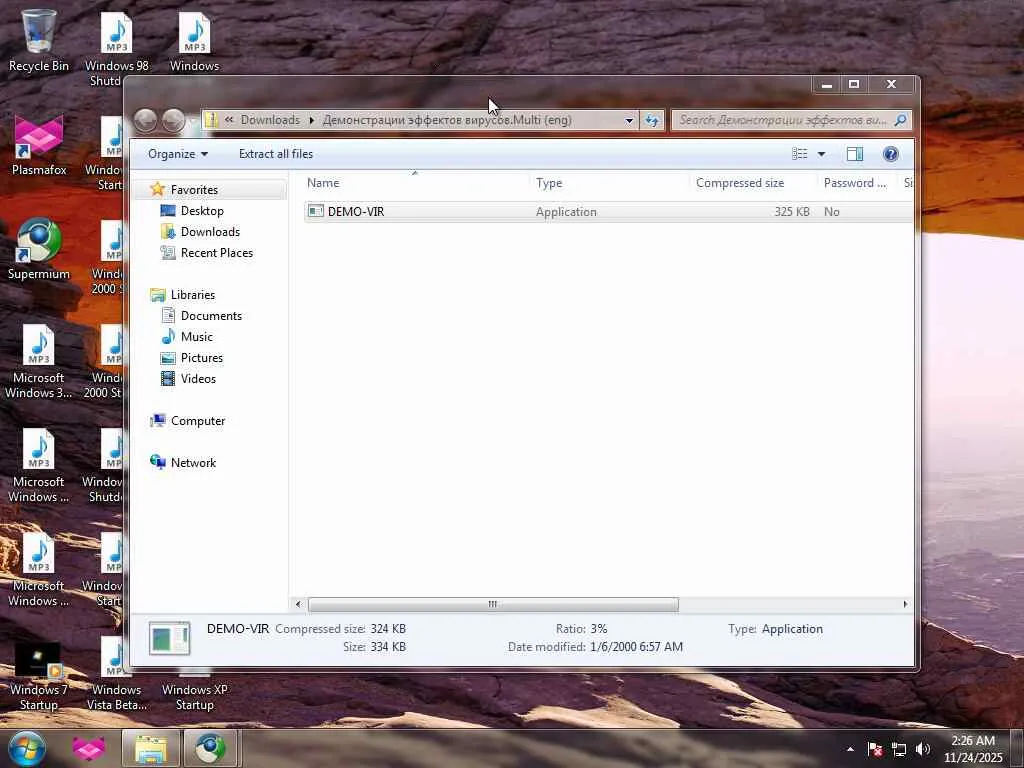
Task: Switch to Supermium taskbar button
Action: pos(210,748)
